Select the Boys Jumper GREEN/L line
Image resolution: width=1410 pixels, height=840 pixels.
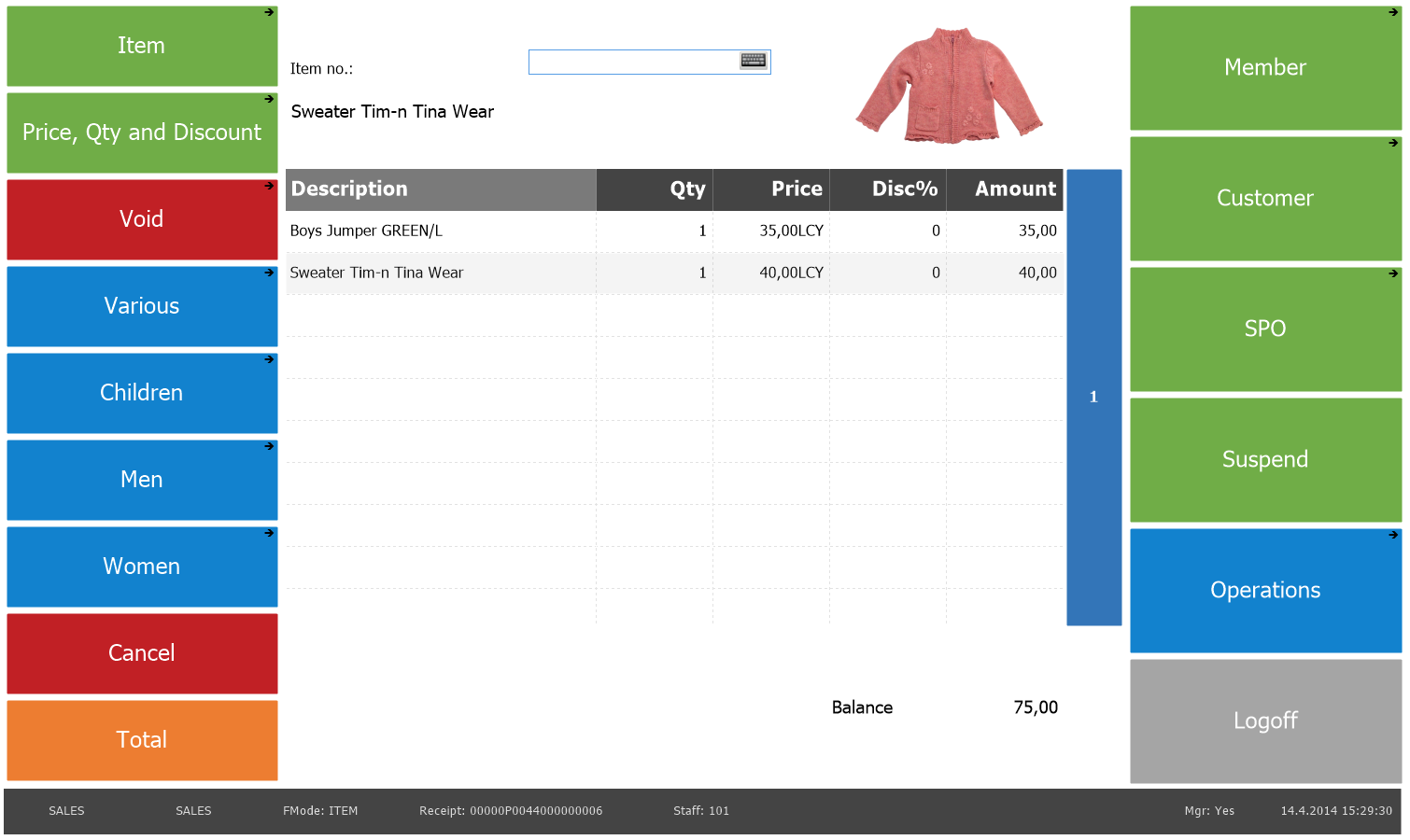(674, 231)
